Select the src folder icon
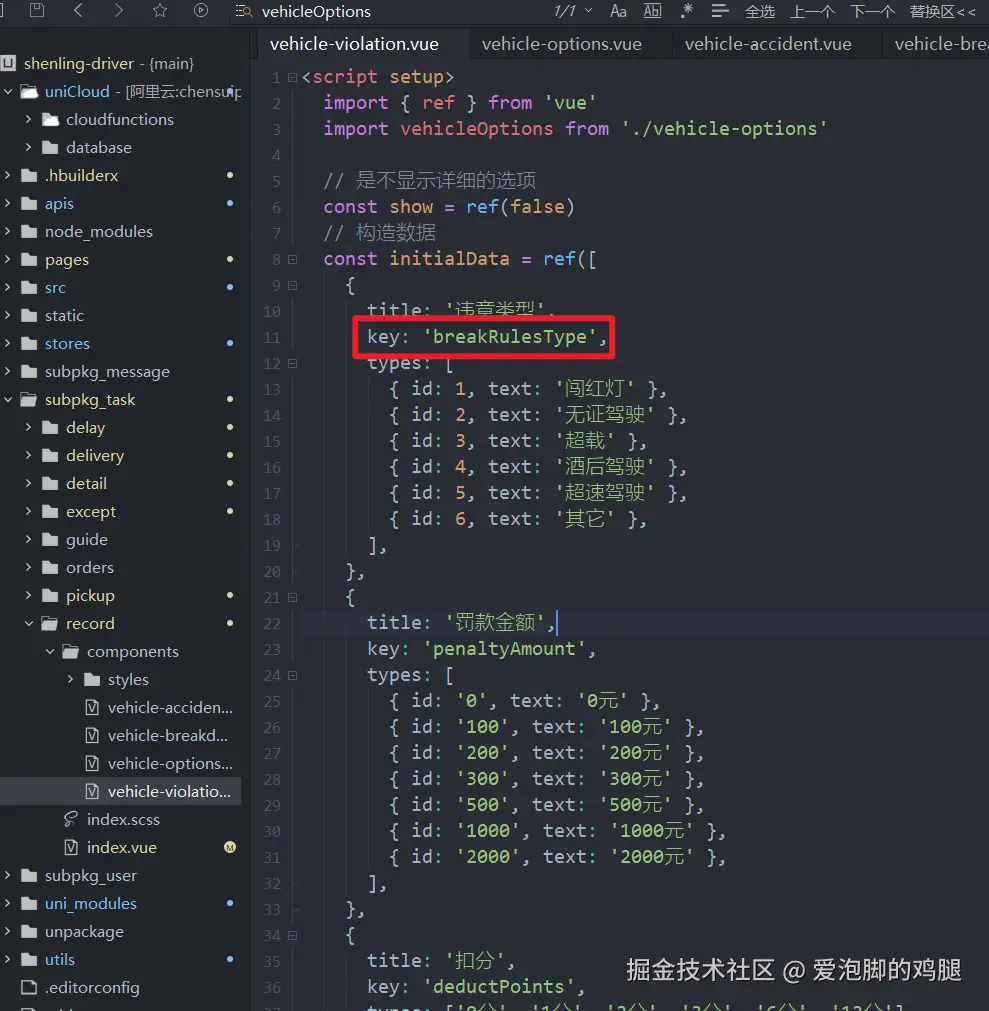This screenshot has width=989, height=1011. point(28,288)
